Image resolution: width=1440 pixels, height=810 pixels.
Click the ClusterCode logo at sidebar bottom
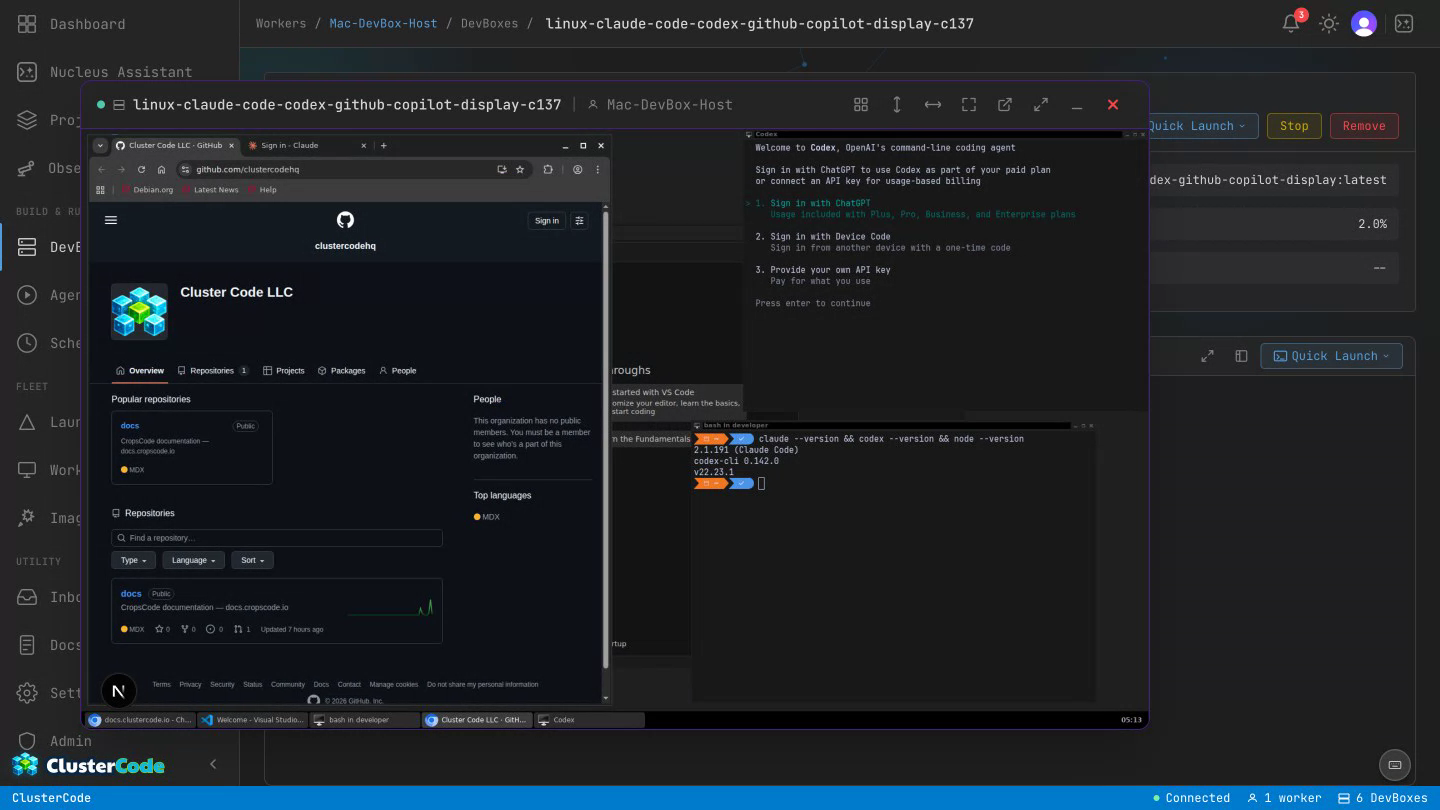pyautogui.click(x=88, y=765)
